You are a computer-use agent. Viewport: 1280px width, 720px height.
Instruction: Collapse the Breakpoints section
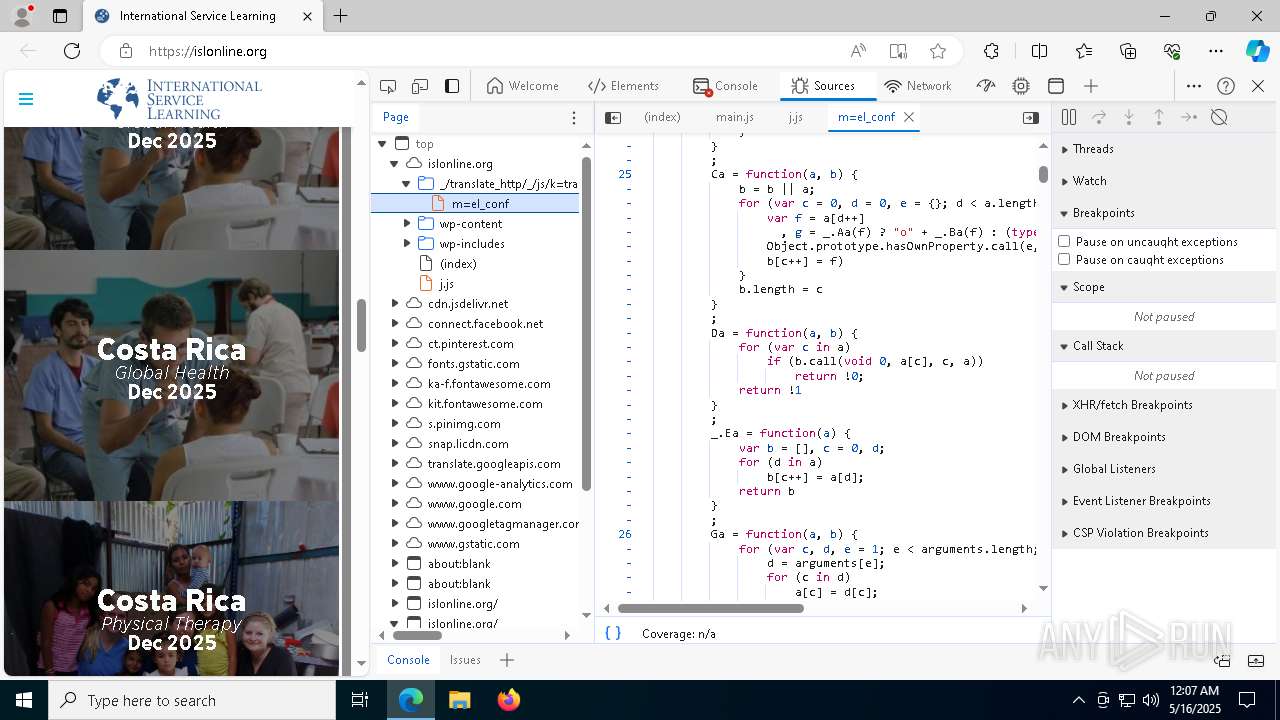click(x=1164, y=213)
